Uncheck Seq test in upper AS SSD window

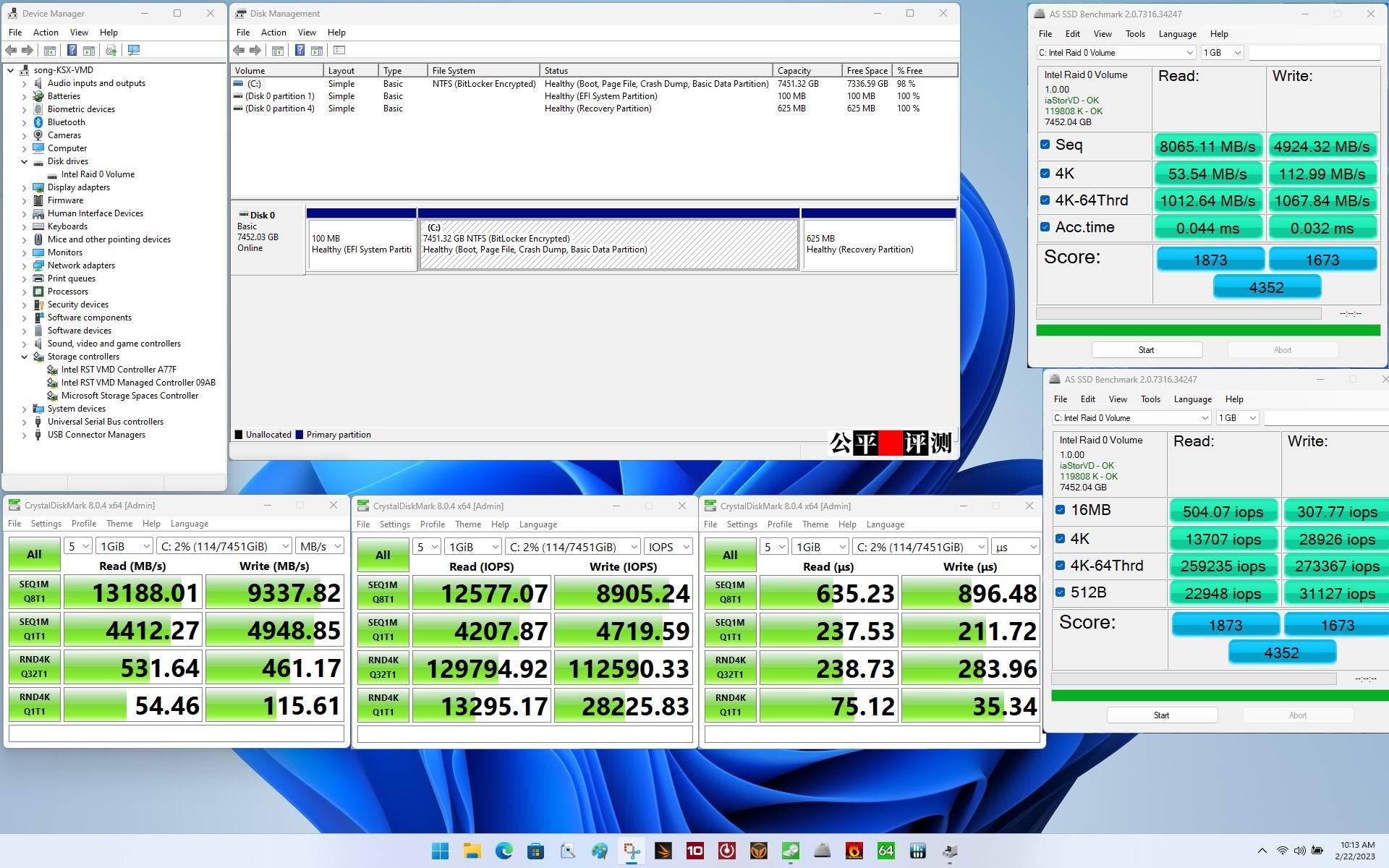[x=1045, y=145]
